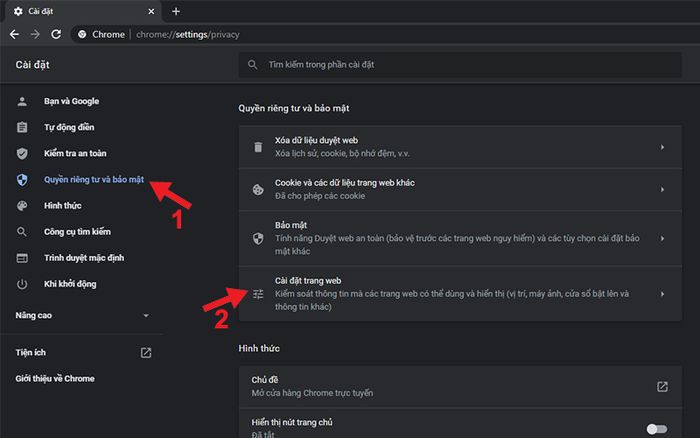Viewport: 700px width, 438px height.
Task: Click the magnifier icon in settings search box
Action: (x=253, y=65)
